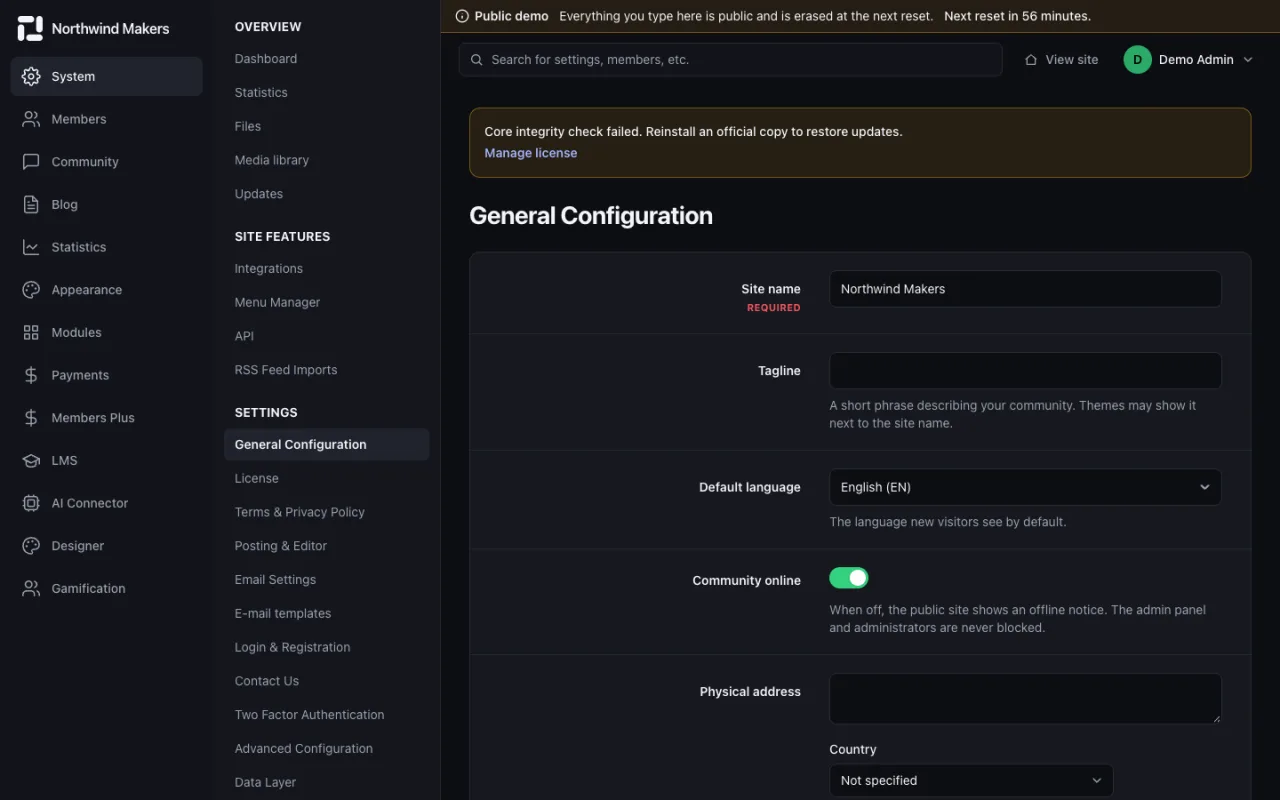Click the search magnifier icon
Screen dimensions: 1280x800
[477, 60]
